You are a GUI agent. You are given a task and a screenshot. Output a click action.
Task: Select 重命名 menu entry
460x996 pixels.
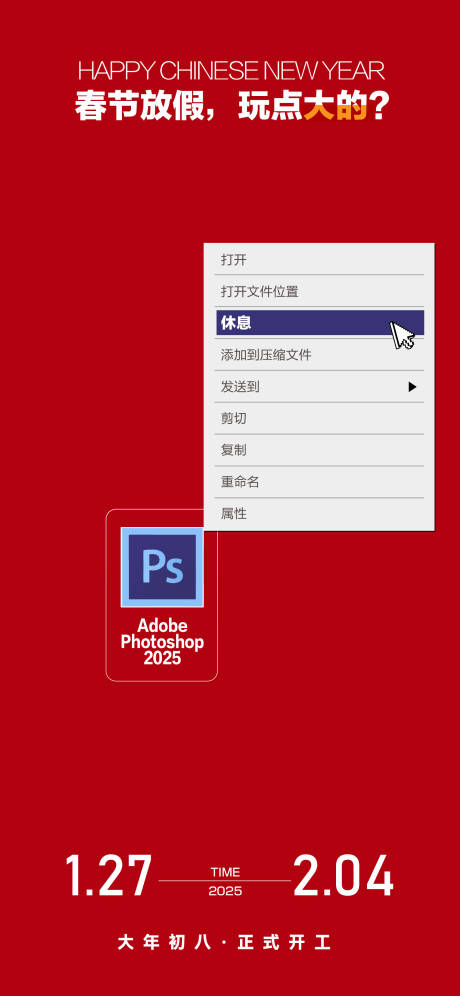click(320, 481)
